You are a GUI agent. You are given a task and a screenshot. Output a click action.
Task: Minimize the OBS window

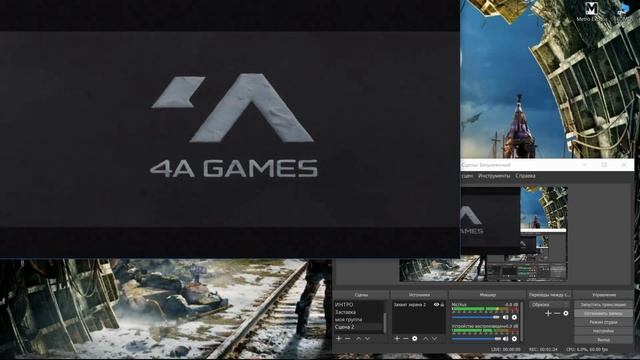(584, 164)
